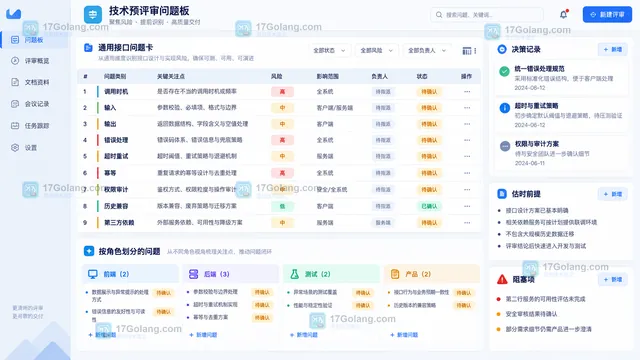Open the ⋯ actions for 历史兼容 row
Screen dimensions: 640x360
[x=467, y=206]
